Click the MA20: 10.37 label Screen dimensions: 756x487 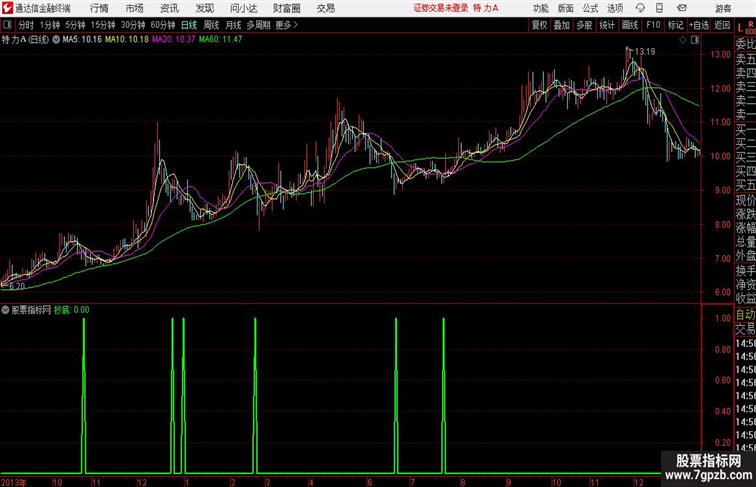coord(174,40)
